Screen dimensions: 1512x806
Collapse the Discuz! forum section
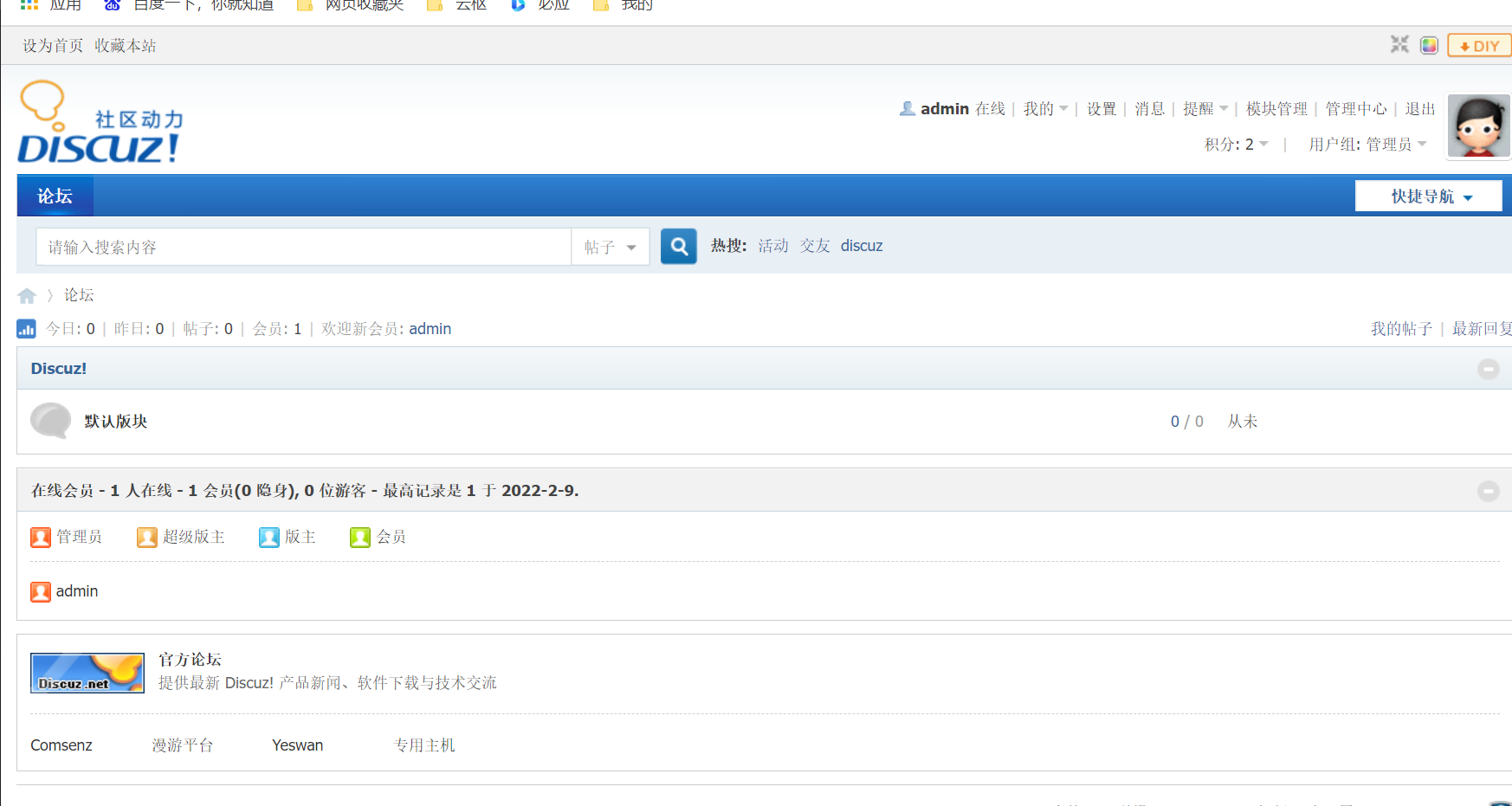(1489, 369)
